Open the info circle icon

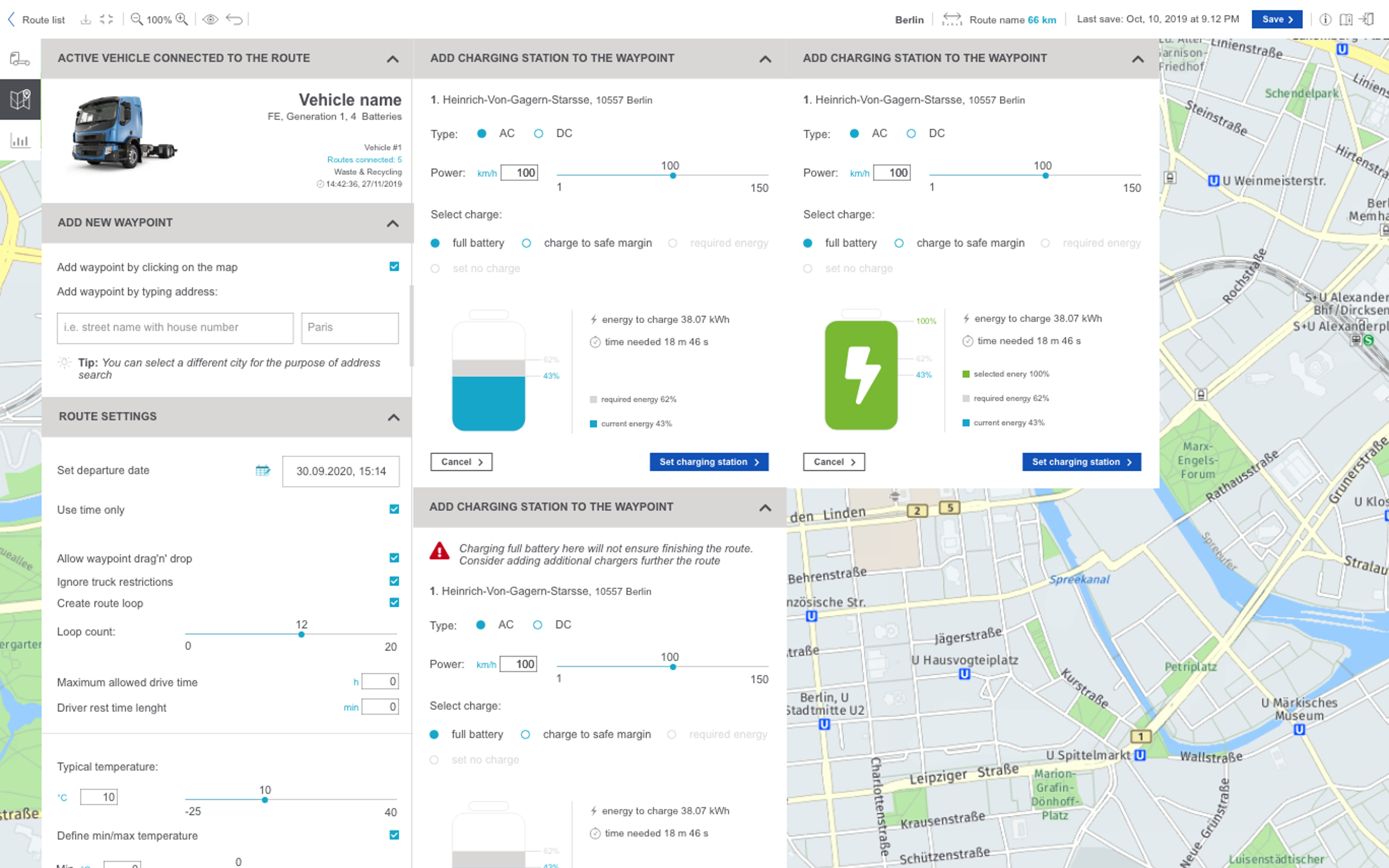point(1325,20)
